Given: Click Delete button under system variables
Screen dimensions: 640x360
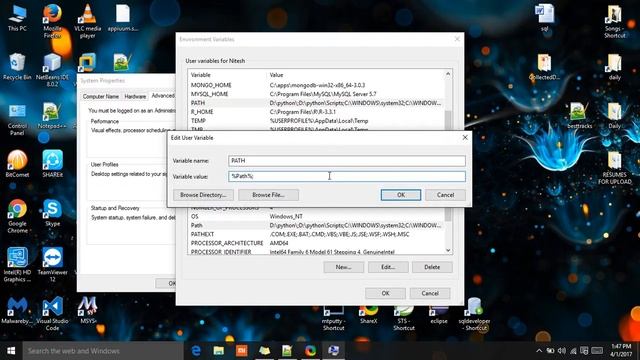Looking at the screenshot, I should 432,267.
